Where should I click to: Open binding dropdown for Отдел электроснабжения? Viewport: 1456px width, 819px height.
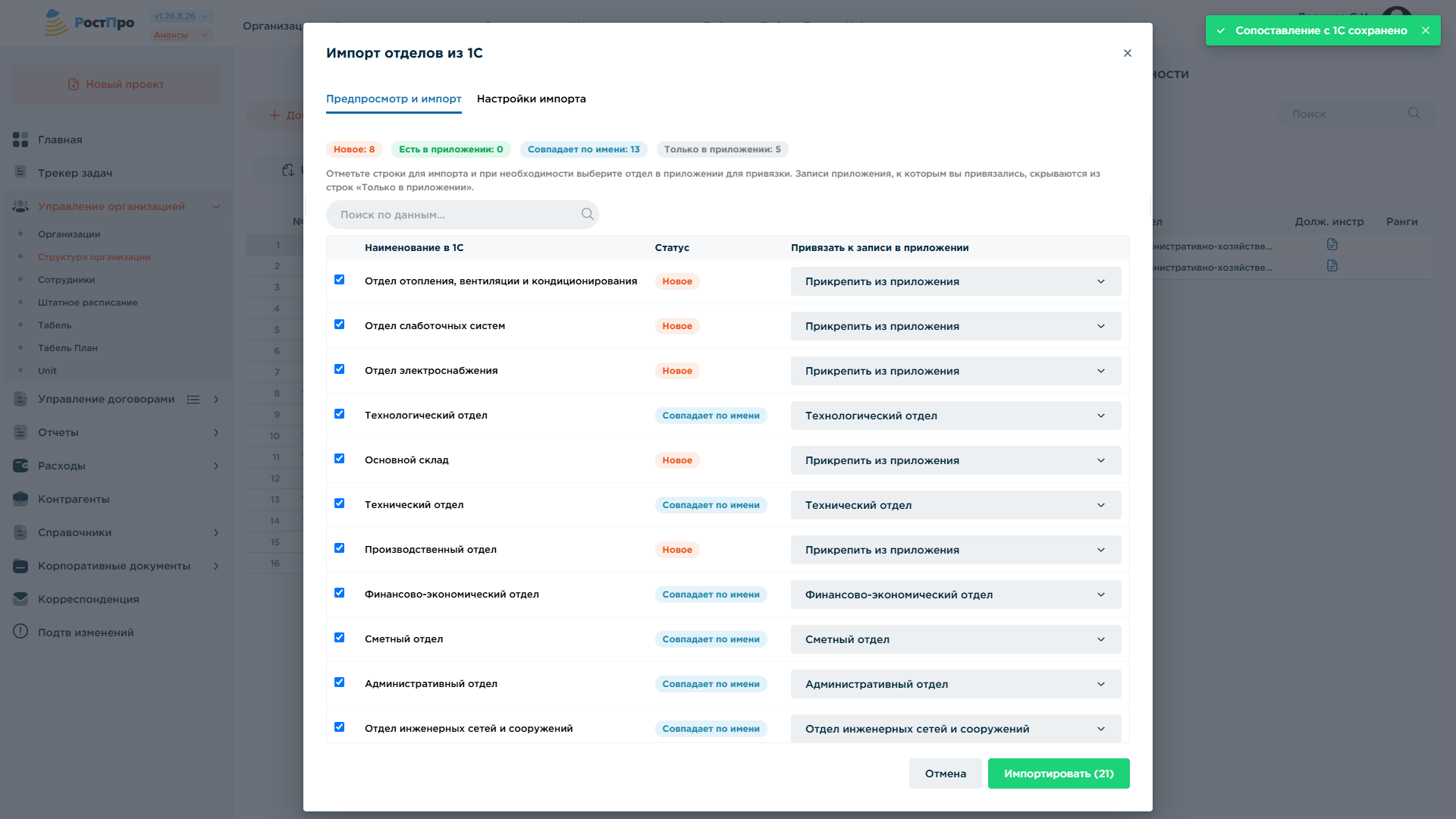[x=955, y=371]
